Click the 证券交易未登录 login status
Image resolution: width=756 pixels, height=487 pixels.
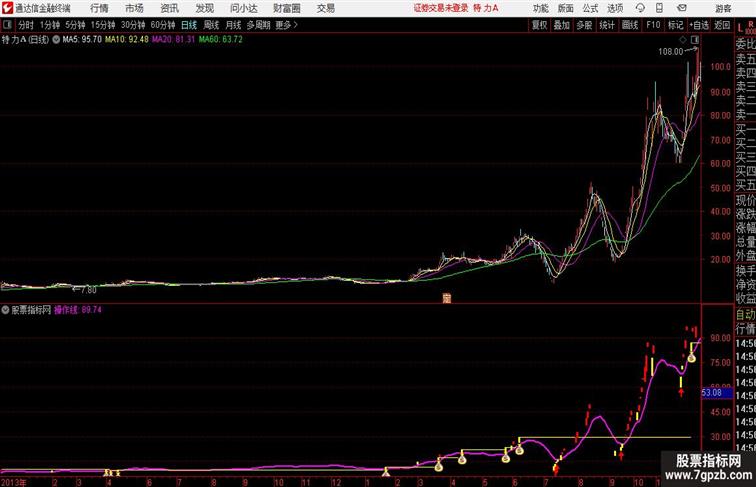[x=441, y=8]
